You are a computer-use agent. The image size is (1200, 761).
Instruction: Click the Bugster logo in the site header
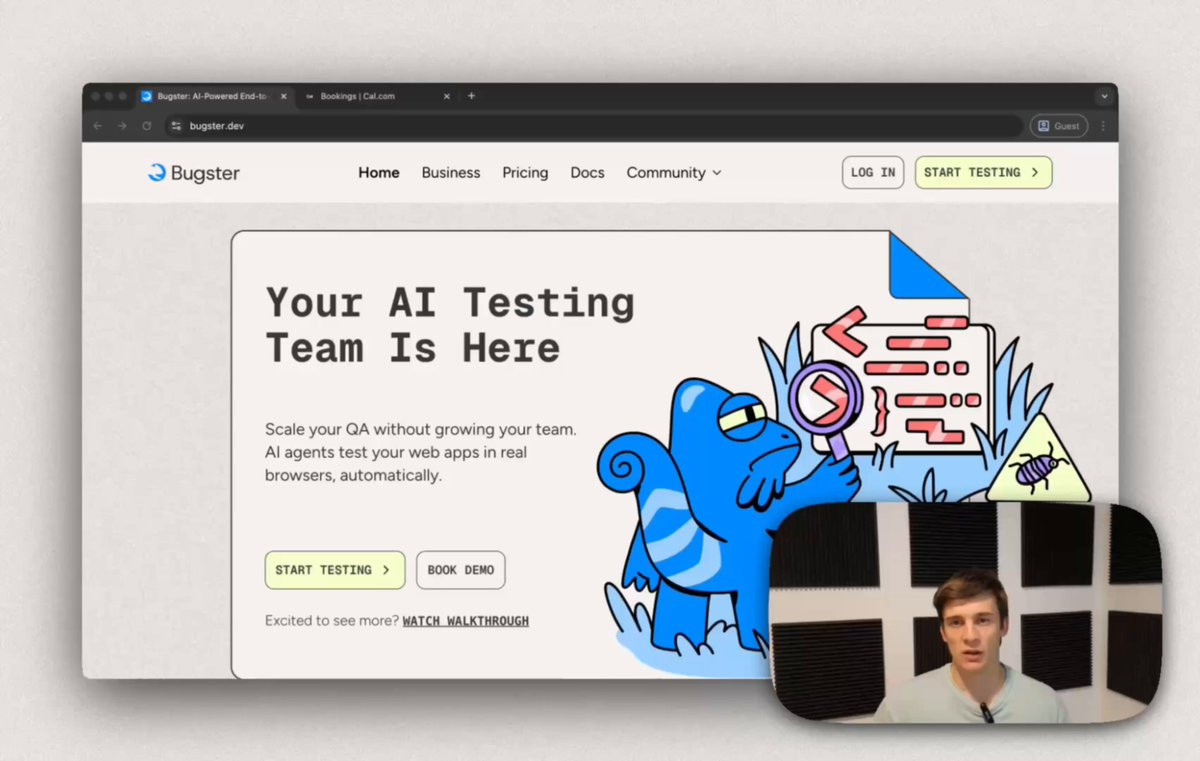tap(194, 173)
